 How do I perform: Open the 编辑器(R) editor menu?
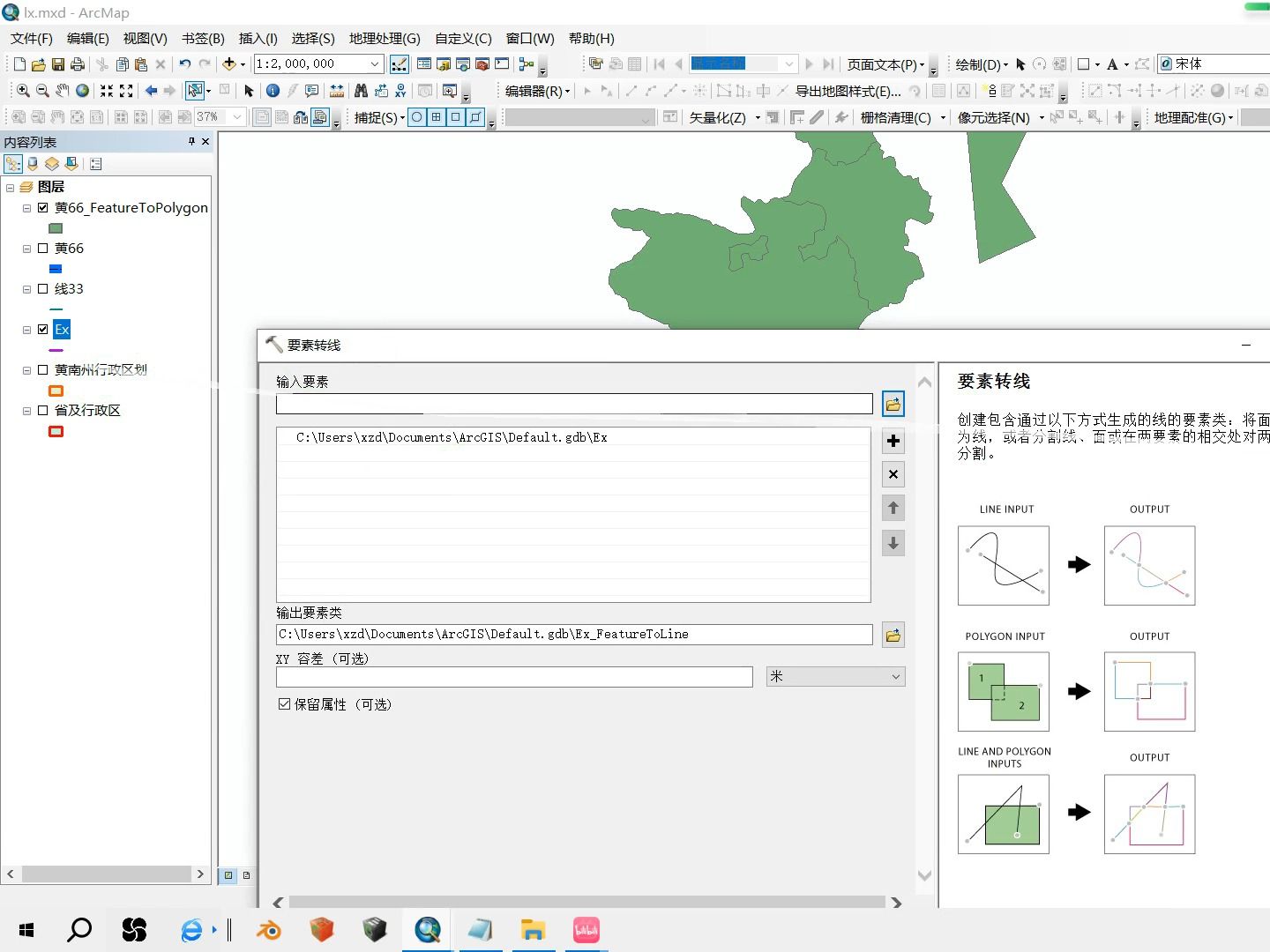point(535,92)
